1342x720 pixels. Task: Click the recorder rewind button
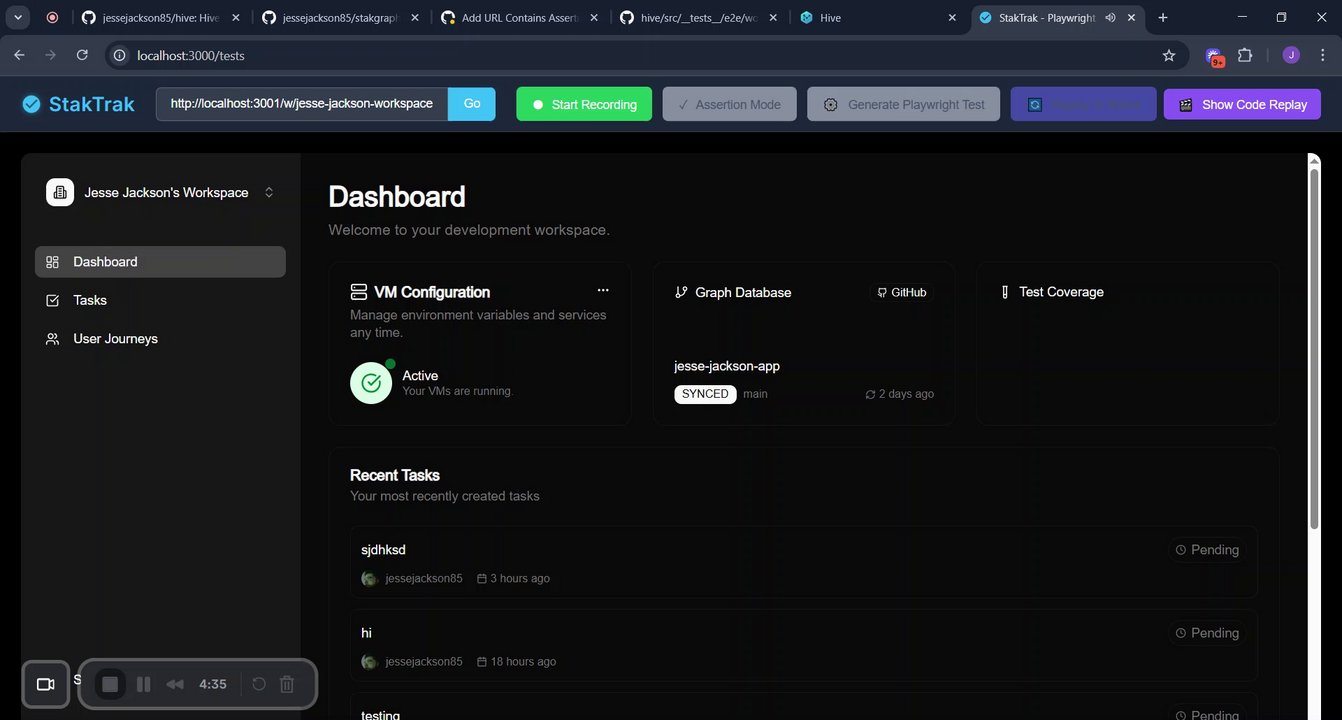click(x=175, y=684)
